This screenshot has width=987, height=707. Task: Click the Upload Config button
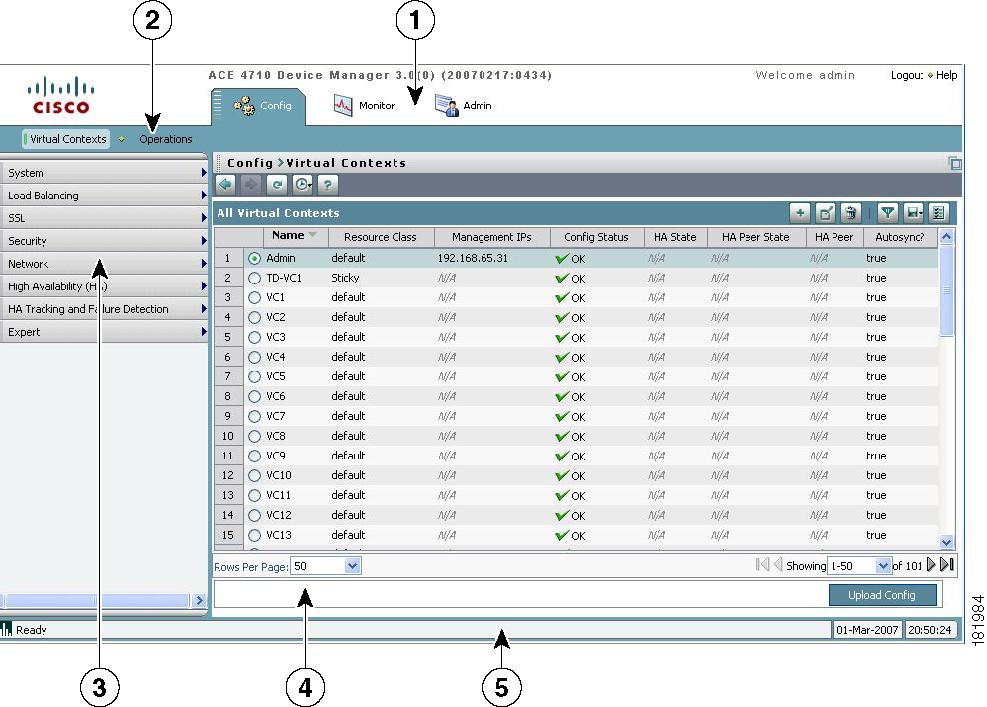[x=884, y=594]
